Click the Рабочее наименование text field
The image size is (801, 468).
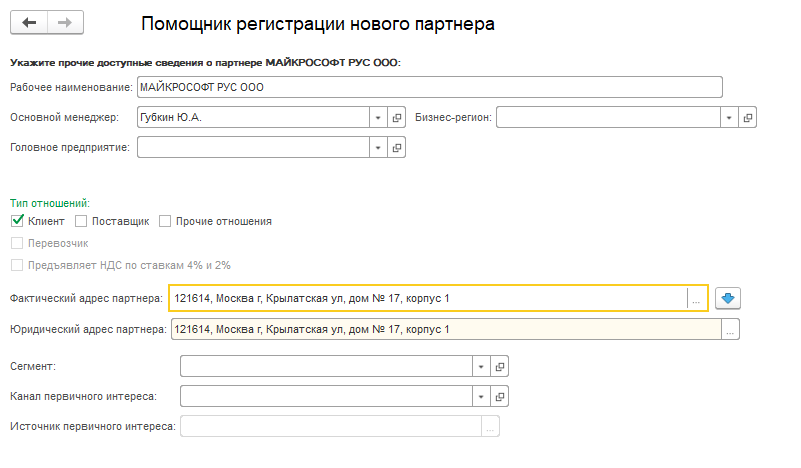point(429,88)
